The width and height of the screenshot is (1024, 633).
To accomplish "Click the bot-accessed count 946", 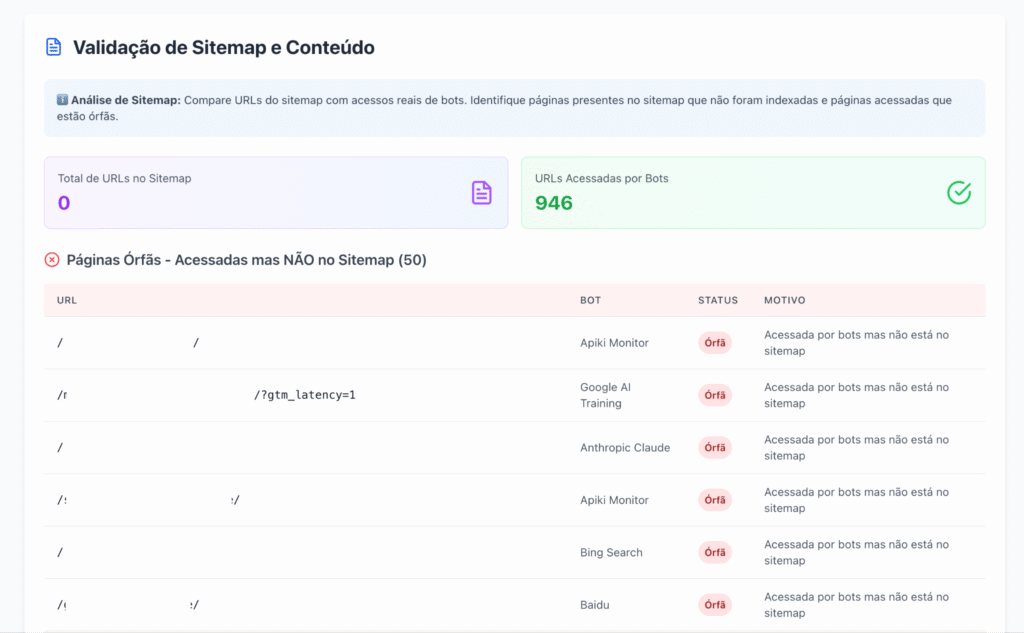I will point(554,203).
